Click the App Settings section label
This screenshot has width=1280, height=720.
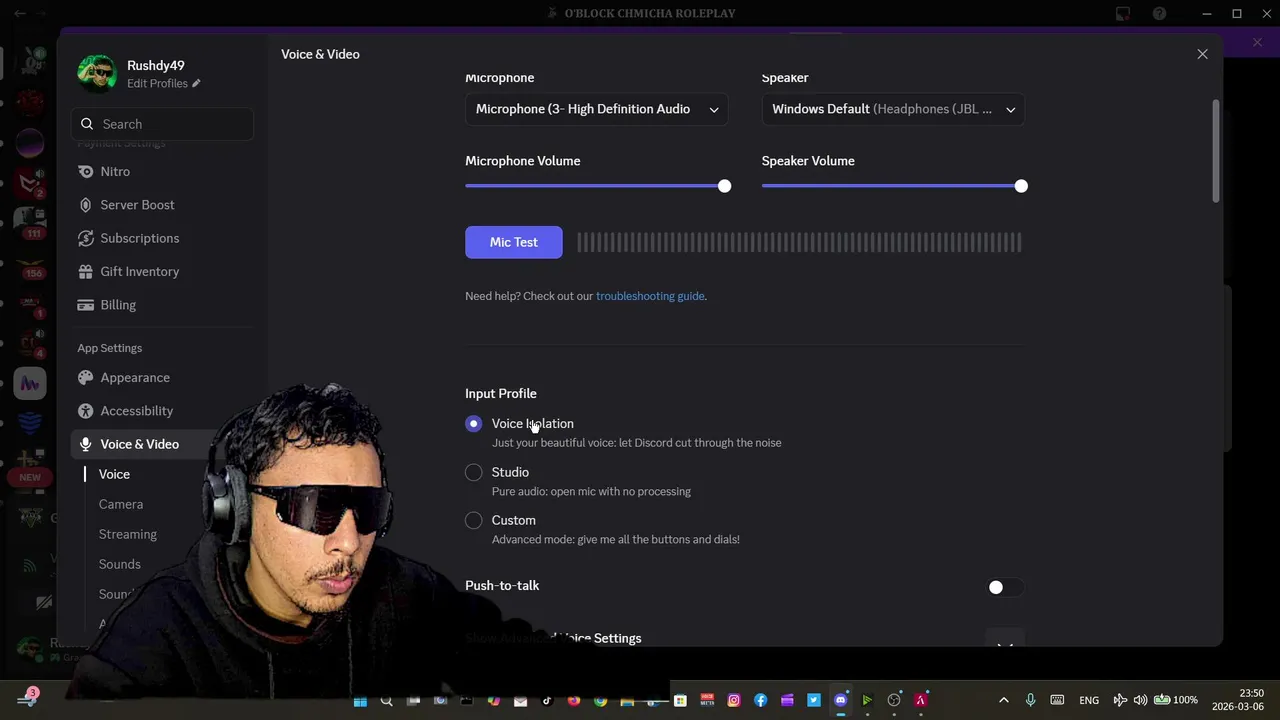coord(110,348)
